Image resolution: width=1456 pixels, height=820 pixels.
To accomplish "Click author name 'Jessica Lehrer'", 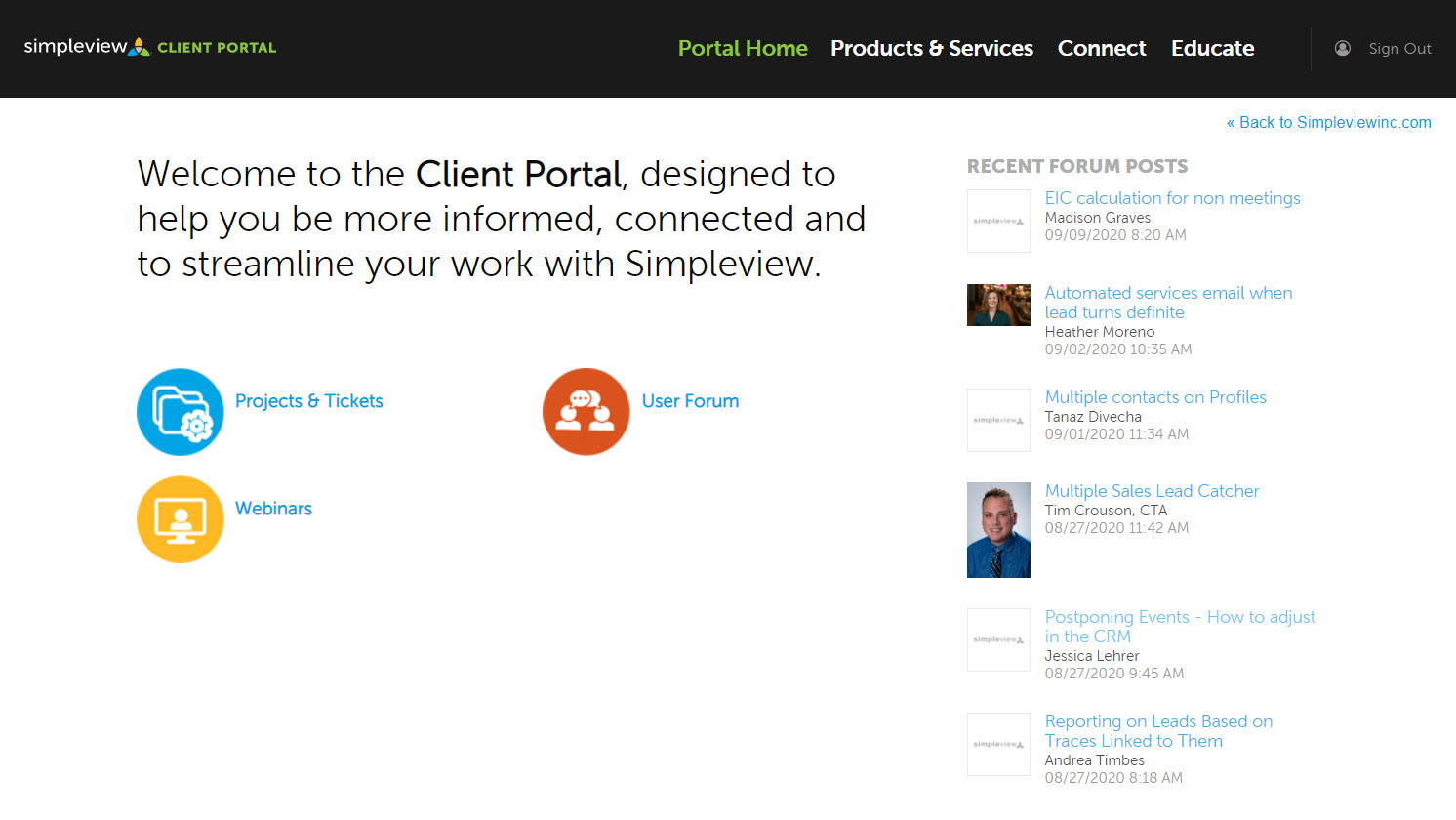I will tap(1092, 656).
